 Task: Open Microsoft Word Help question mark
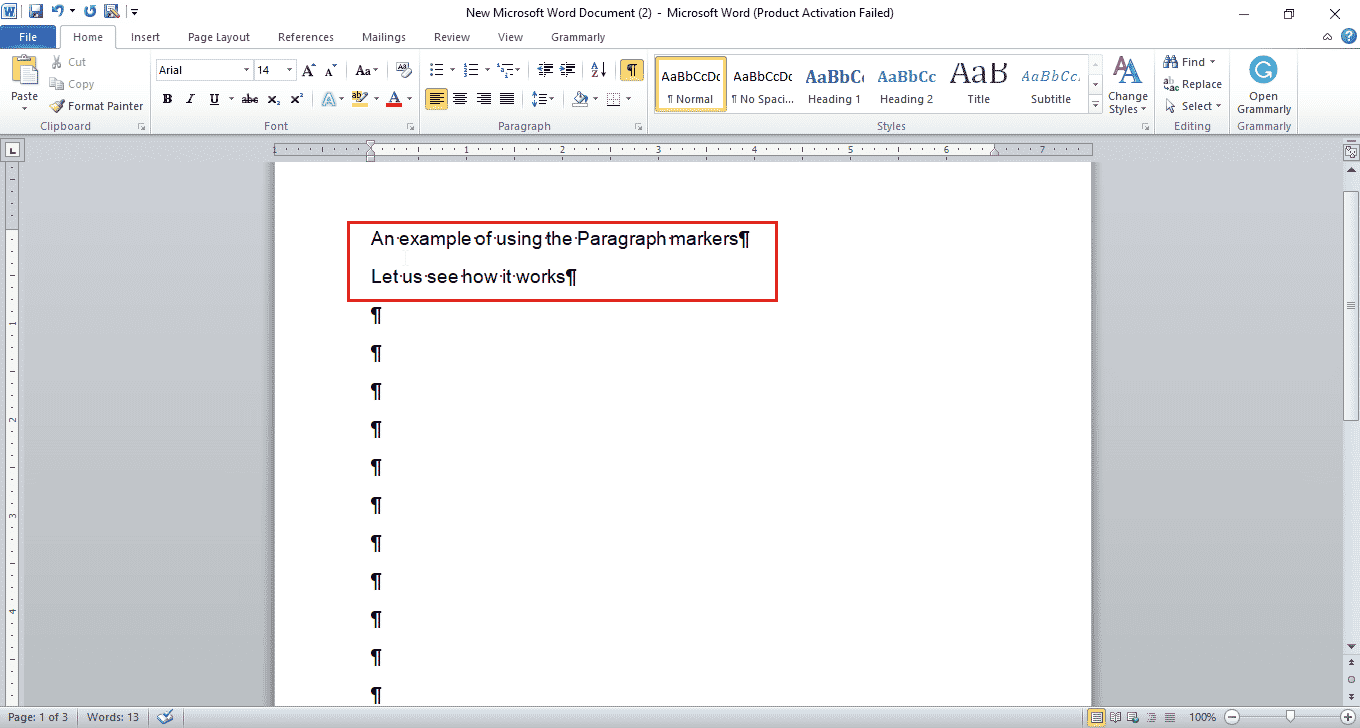point(1347,37)
